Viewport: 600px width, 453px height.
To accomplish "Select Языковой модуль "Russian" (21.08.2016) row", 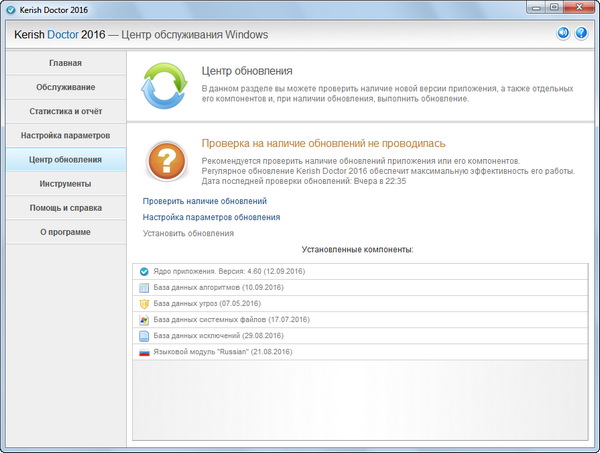I will [360, 352].
